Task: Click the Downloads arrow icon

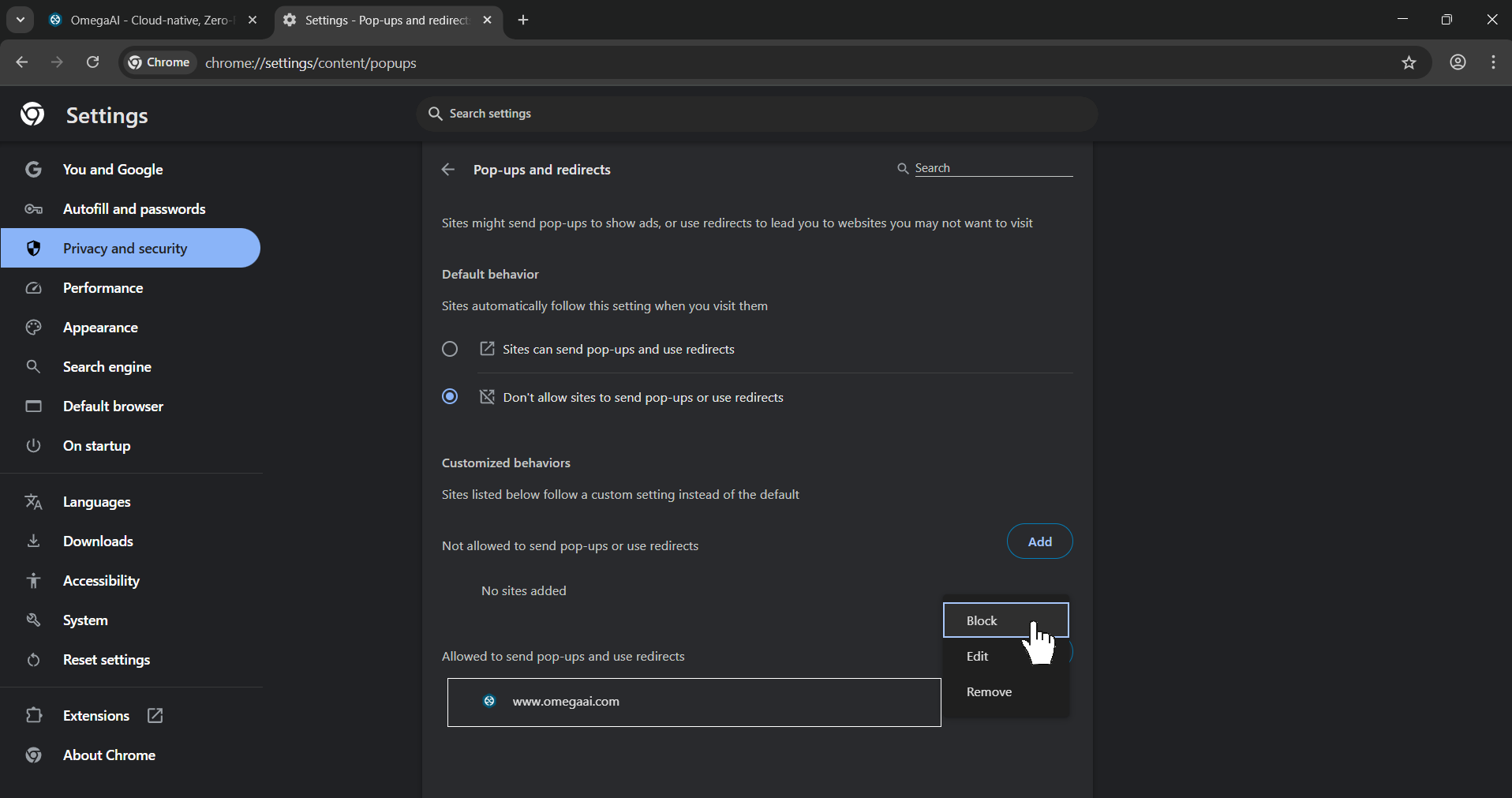Action: (x=33, y=541)
